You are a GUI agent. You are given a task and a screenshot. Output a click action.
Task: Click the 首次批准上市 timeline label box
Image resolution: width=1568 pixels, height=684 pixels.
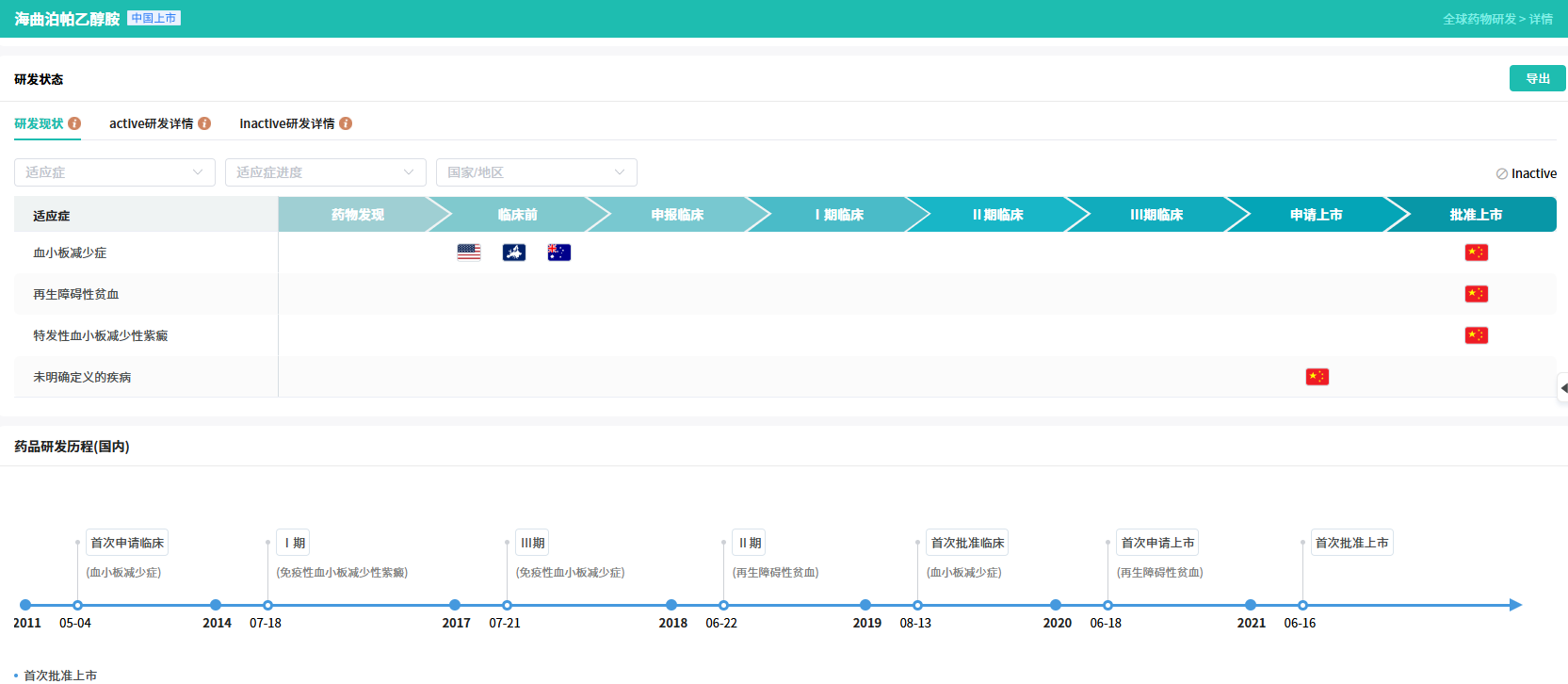tap(1351, 543)
